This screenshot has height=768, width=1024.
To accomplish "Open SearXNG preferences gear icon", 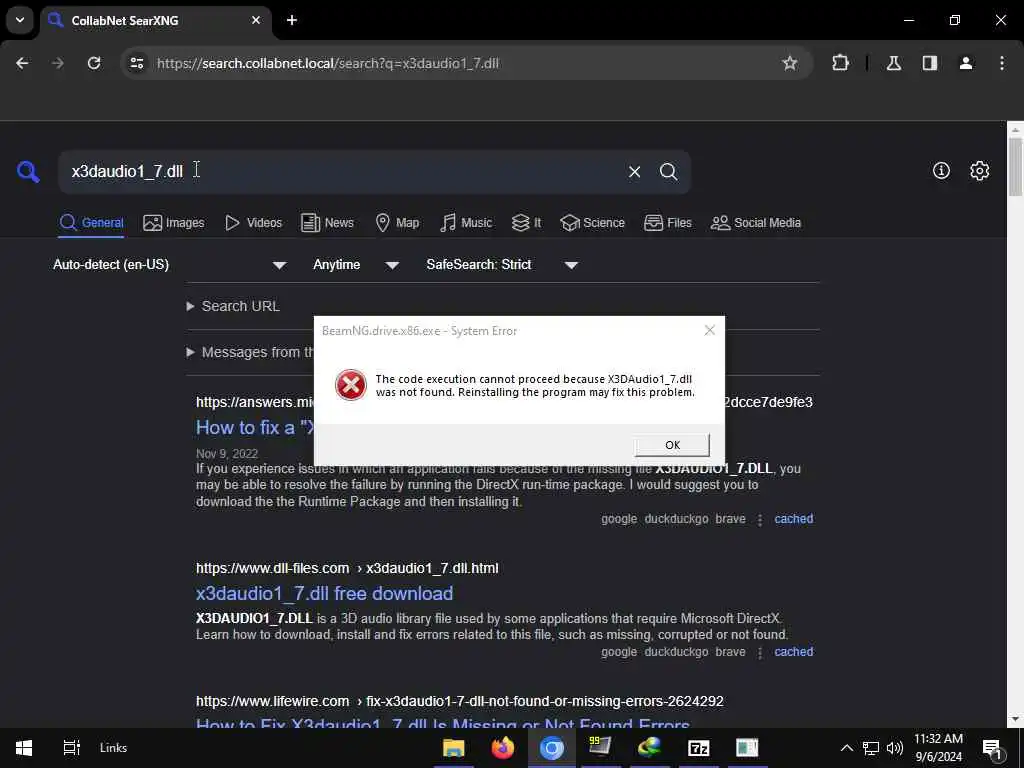I will [980, 170].
